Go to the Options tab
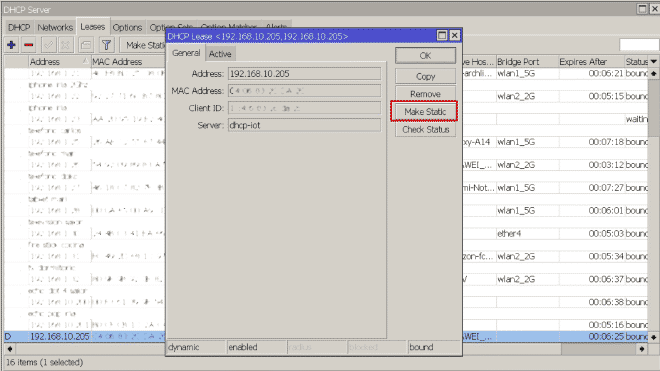The image size is (660, 371). (127, 27)
